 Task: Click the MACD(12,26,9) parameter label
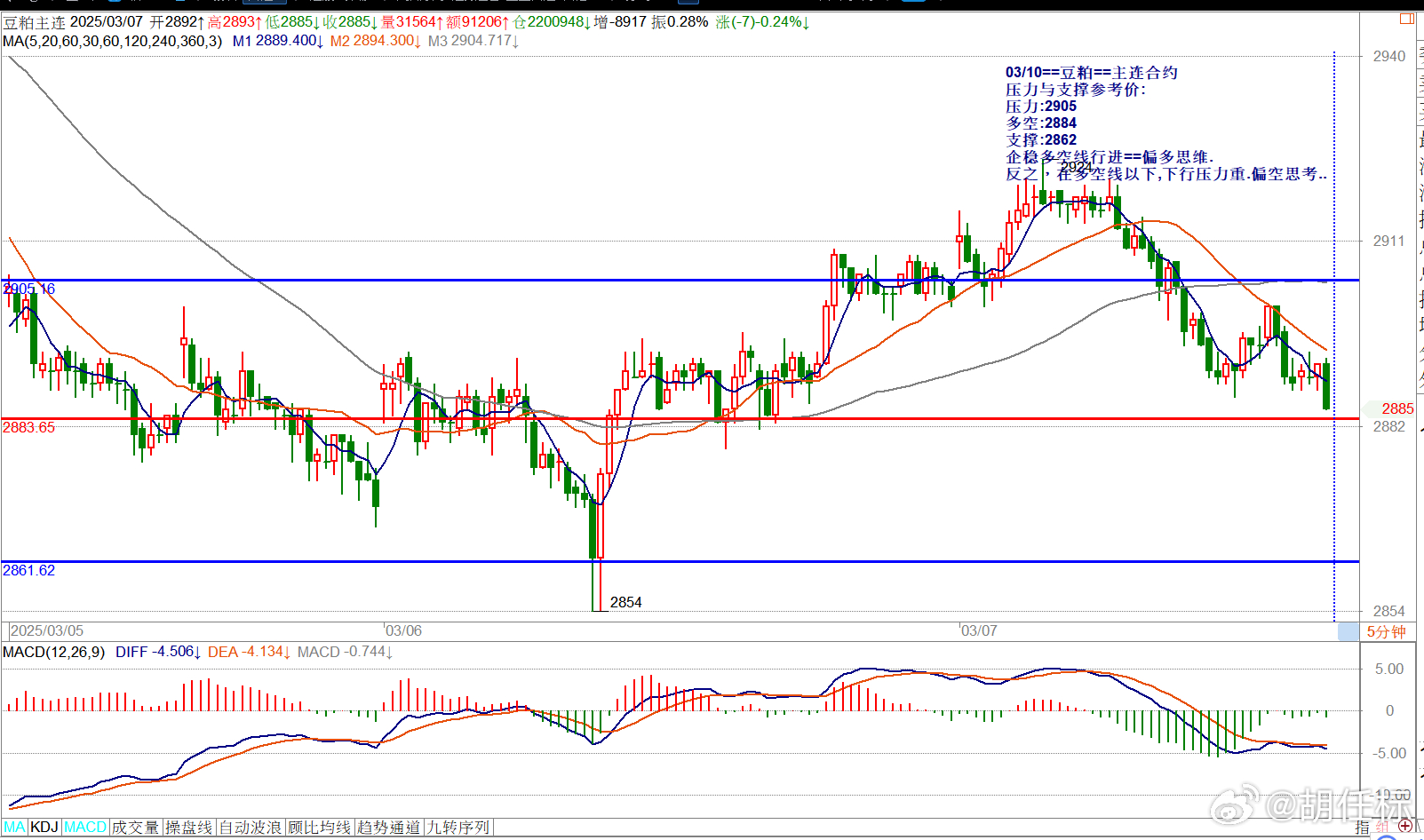click(53, 652)
